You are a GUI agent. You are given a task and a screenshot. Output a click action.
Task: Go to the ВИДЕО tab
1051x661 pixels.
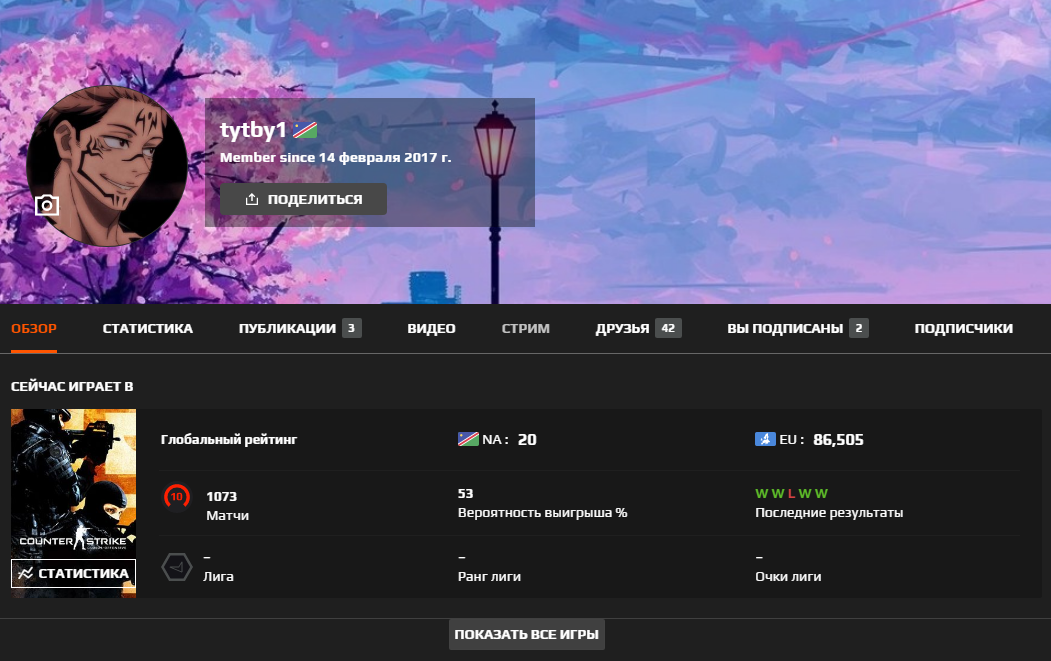coord(431,328)
